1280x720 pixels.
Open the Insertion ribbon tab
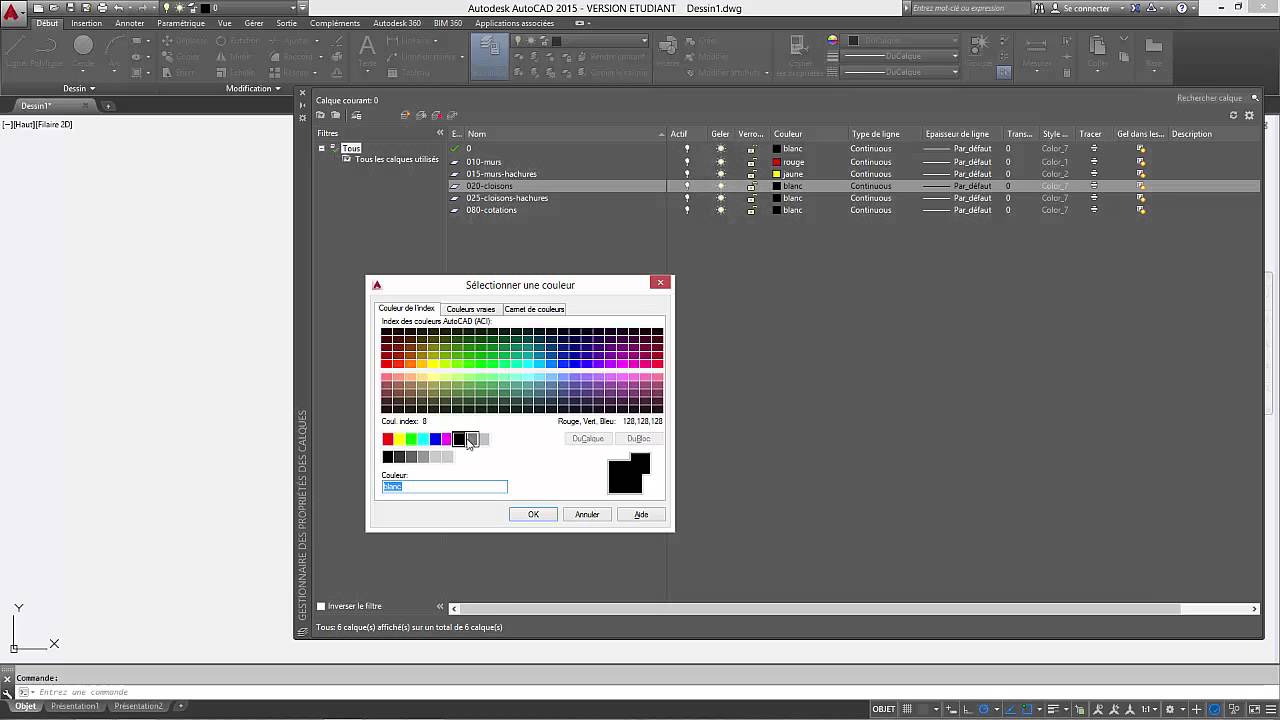[x=86, y=23]
